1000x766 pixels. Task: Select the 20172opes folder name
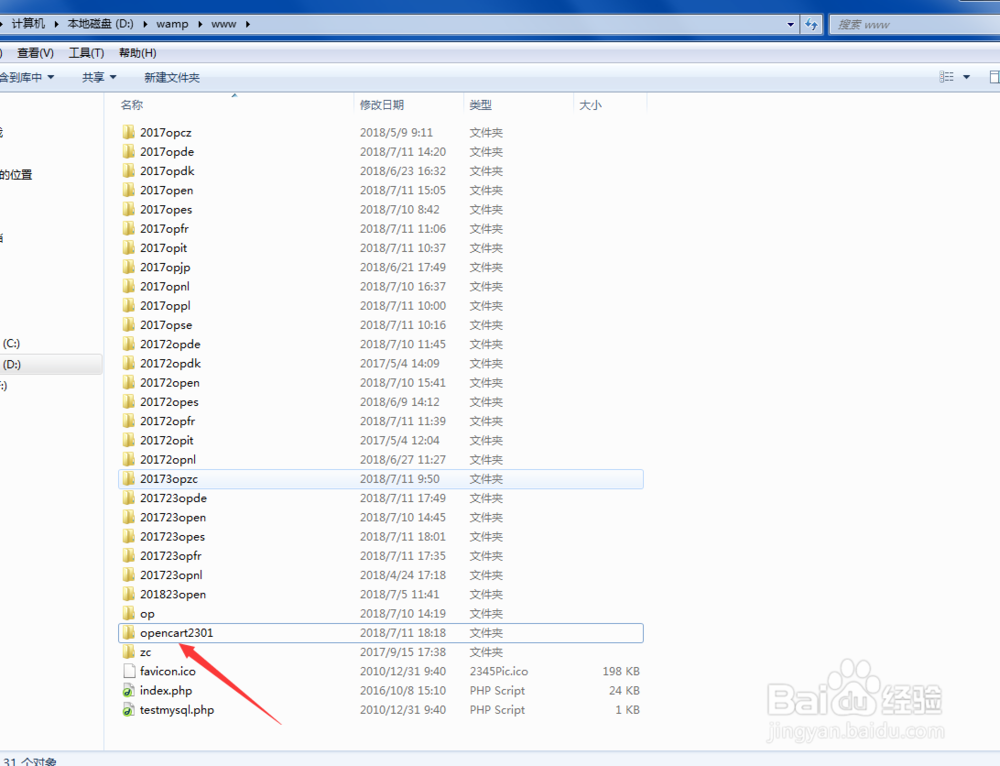coord(169,402)
